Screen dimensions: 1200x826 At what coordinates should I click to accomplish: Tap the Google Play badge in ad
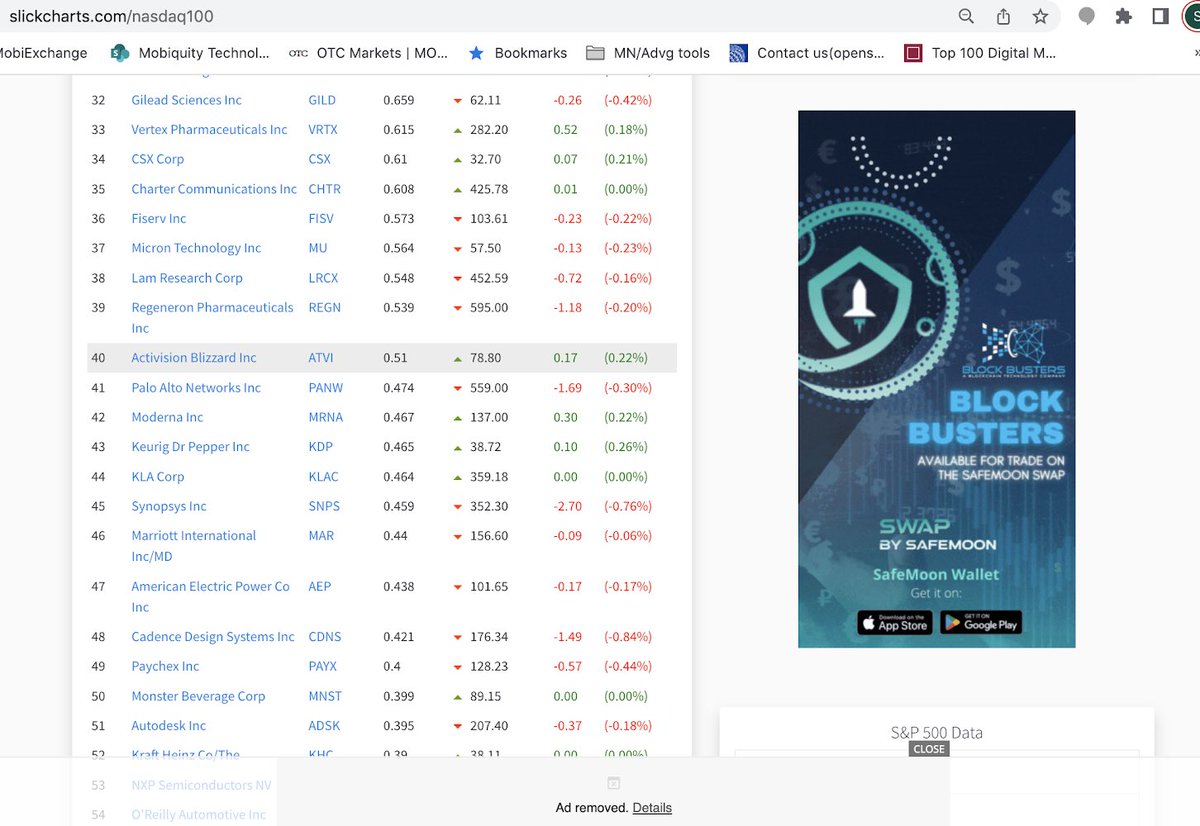pos(981,623)
